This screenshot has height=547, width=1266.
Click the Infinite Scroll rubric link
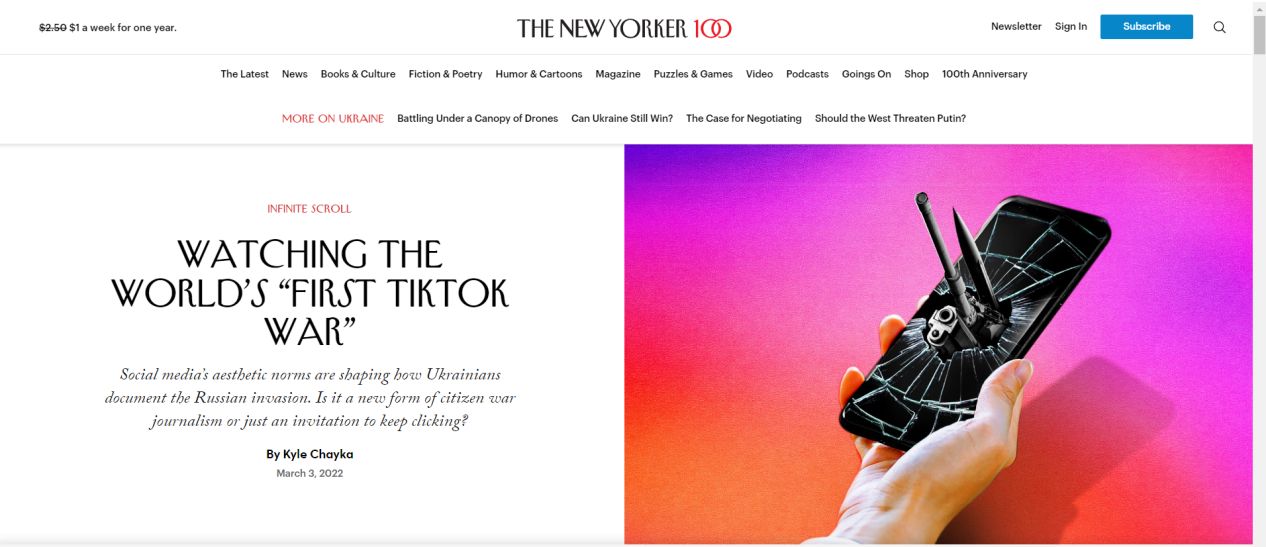pyautogui.click(x=309, y=209)
